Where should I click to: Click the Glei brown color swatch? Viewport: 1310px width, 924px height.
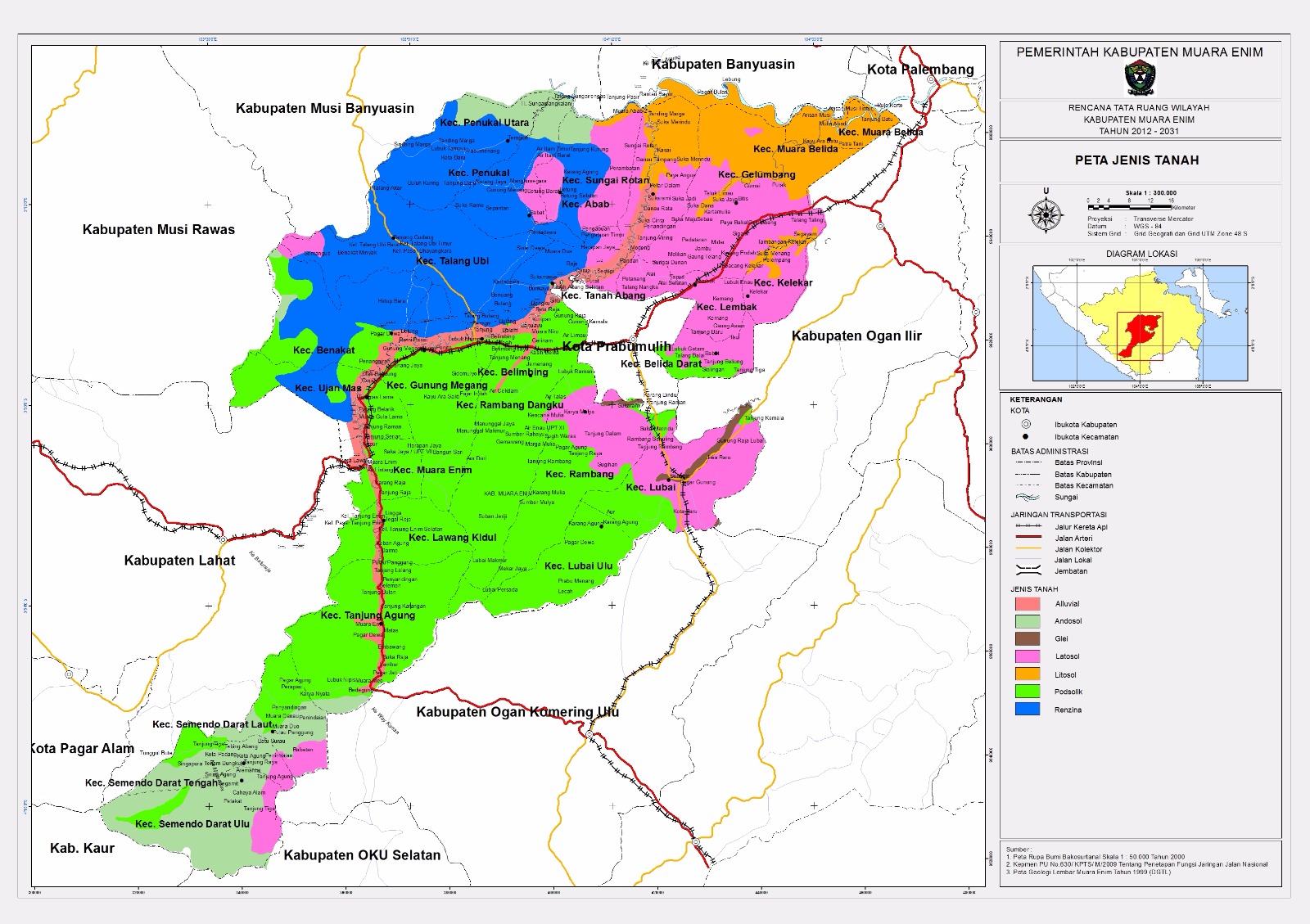point(1028,638)
